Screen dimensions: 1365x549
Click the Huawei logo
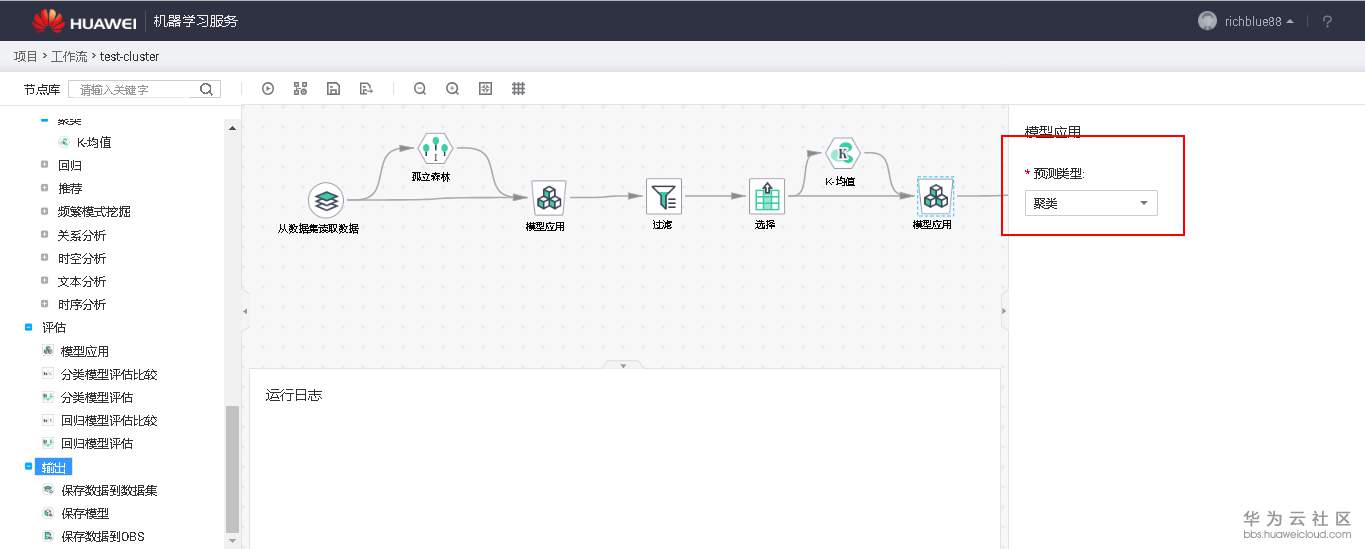(x=84, y=21)
